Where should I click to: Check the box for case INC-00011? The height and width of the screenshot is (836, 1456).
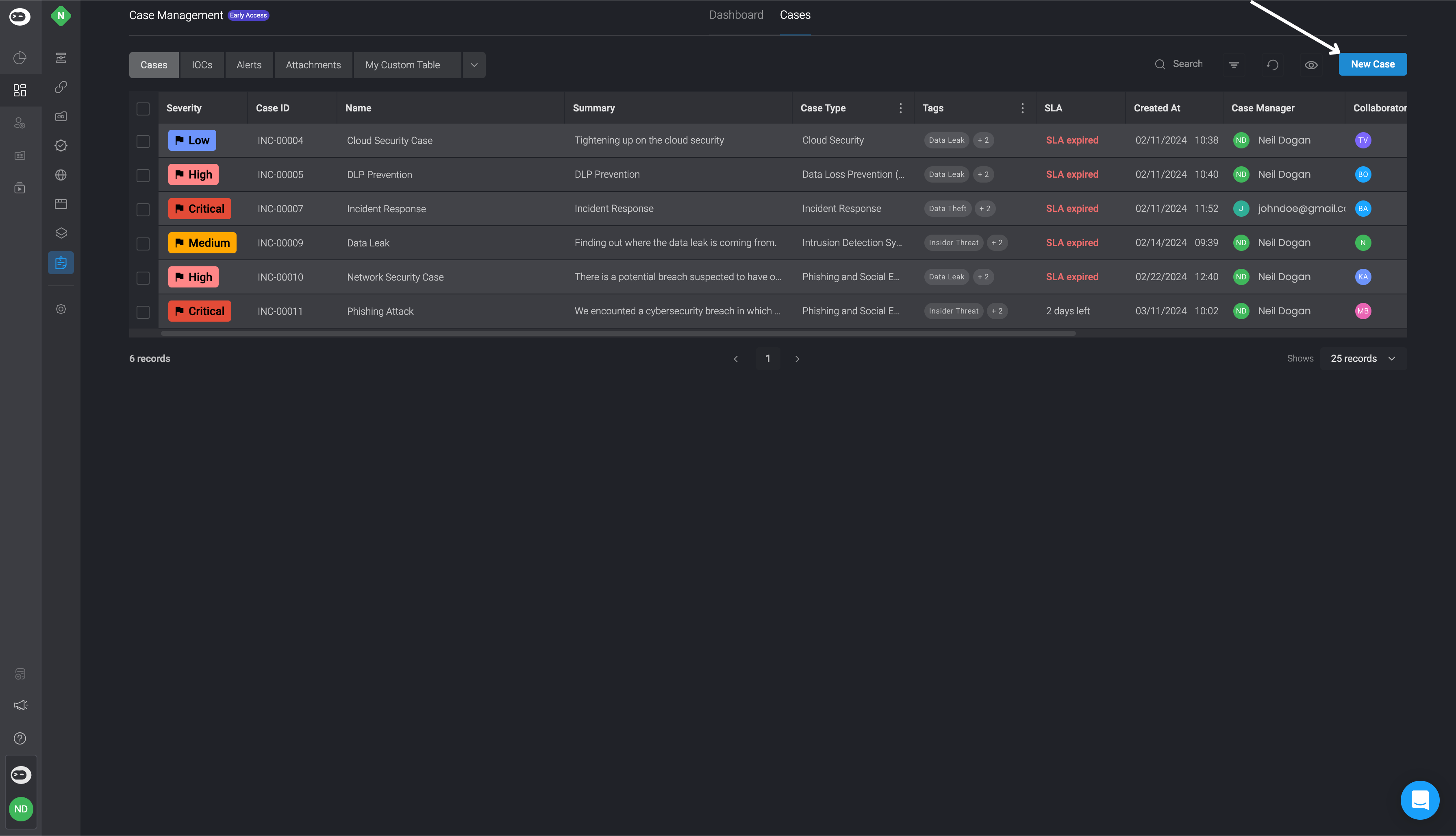(x=143, y=312)
